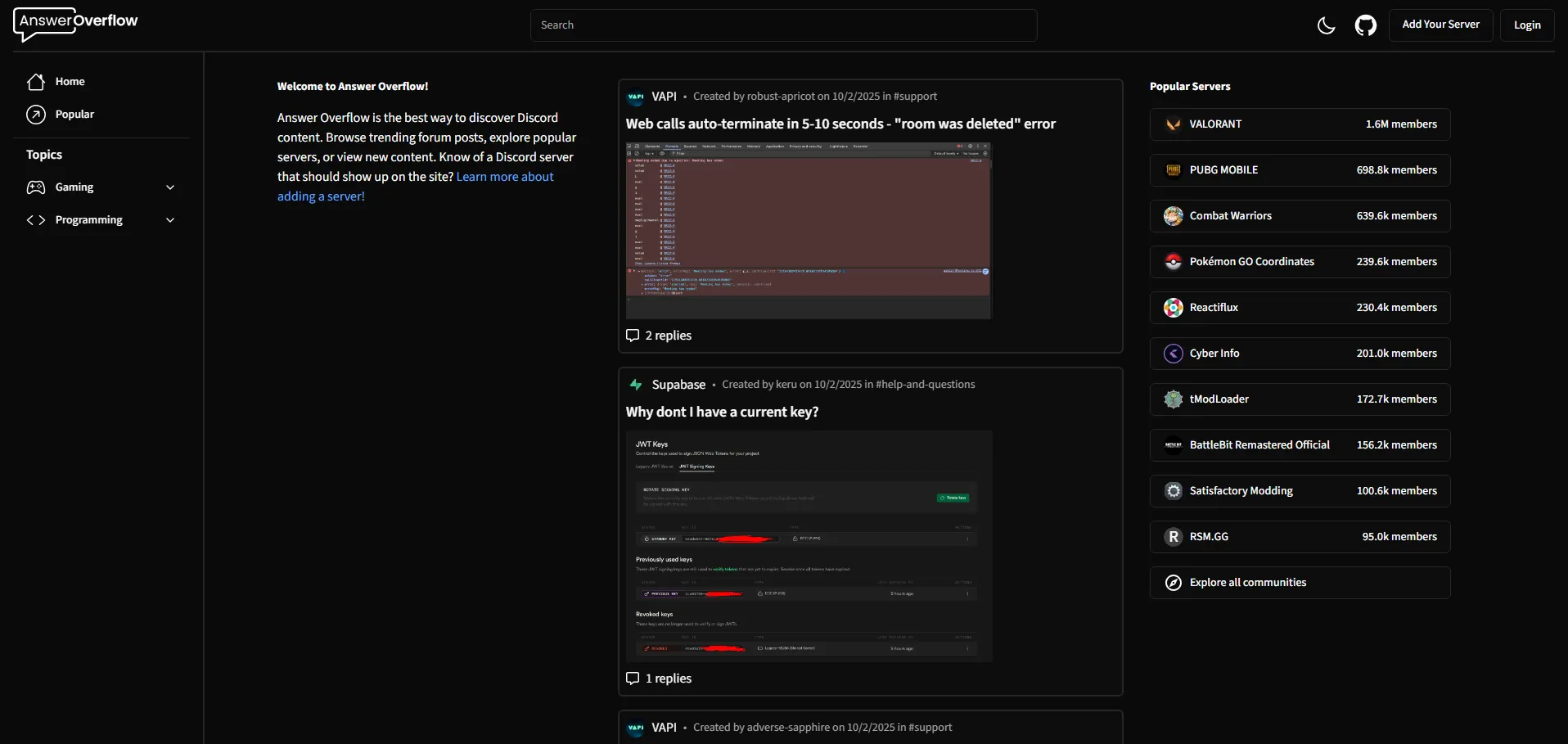Click the VALORANT server icon

click(1174, 124)
